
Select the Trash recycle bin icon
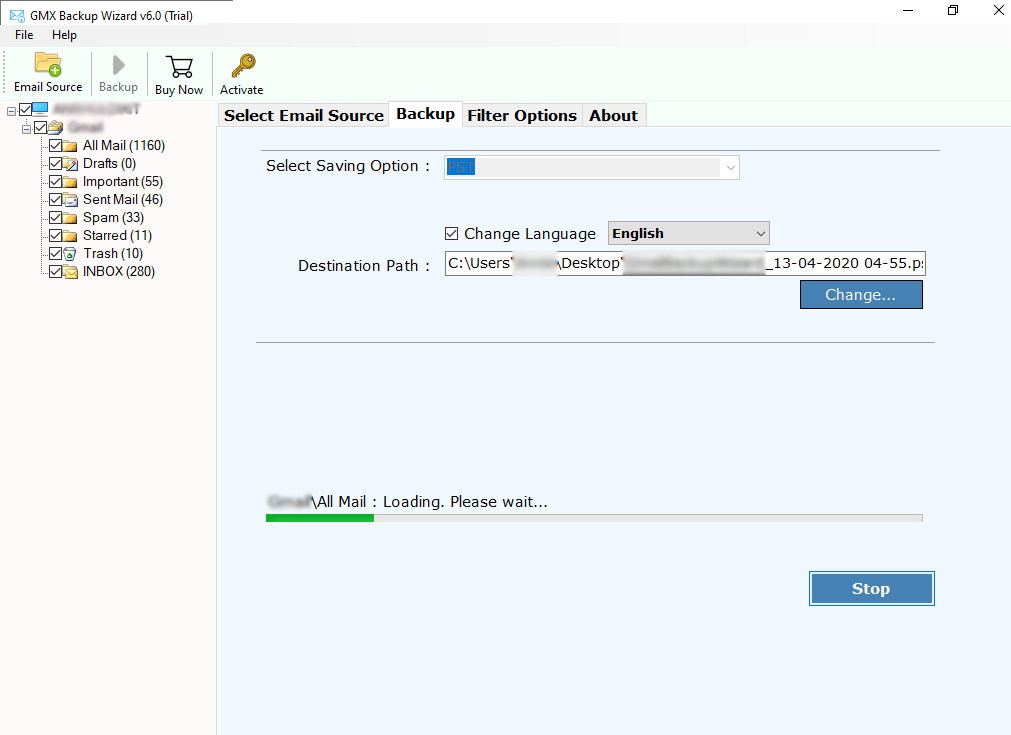click(x=70, y=254)
